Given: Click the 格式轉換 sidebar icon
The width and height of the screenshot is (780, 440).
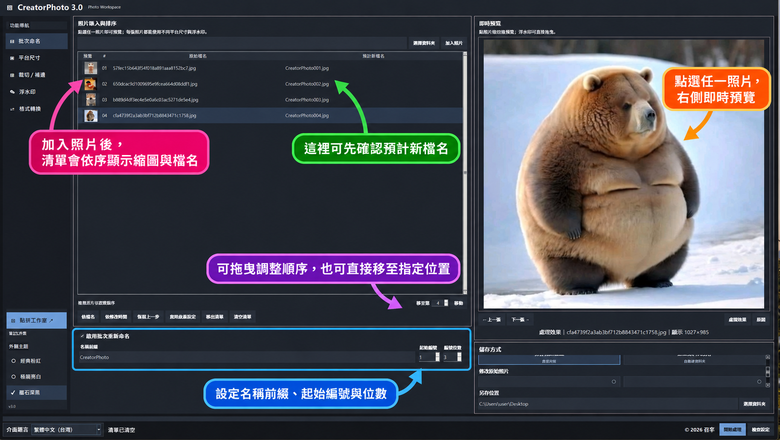Looking at the screenshot, I should [12, 109].
